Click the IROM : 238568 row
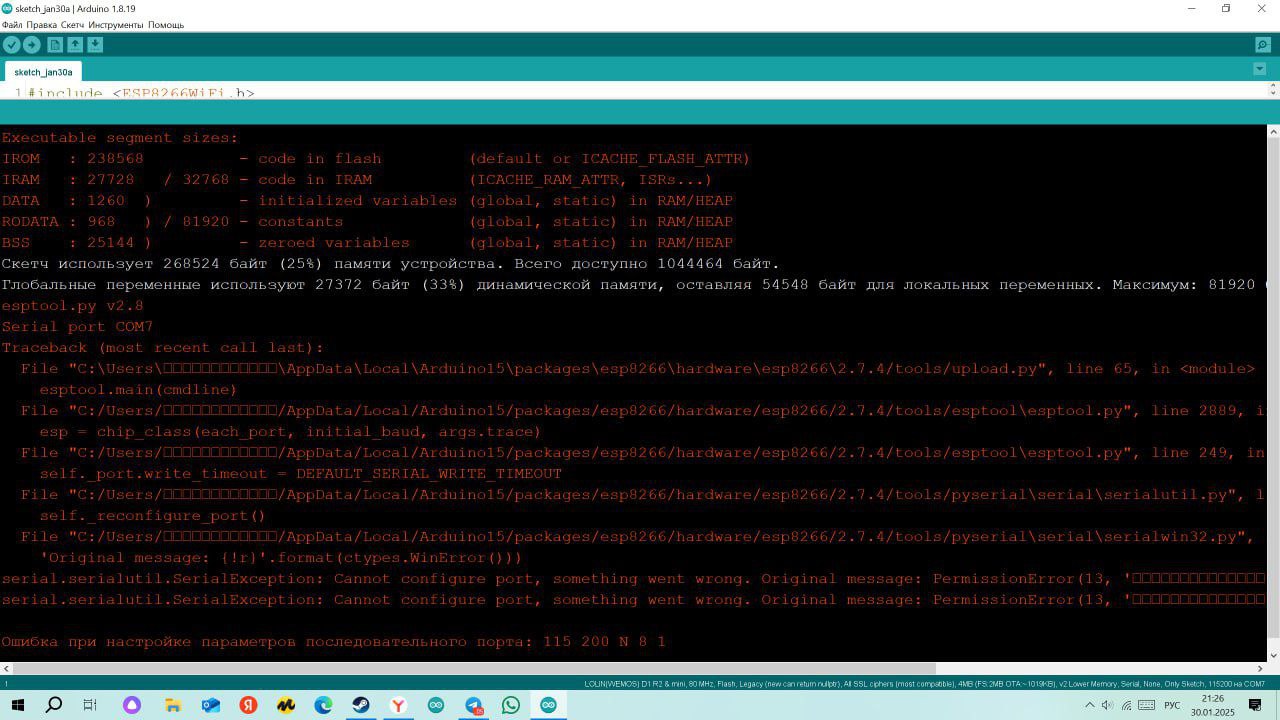 (375, 159)
